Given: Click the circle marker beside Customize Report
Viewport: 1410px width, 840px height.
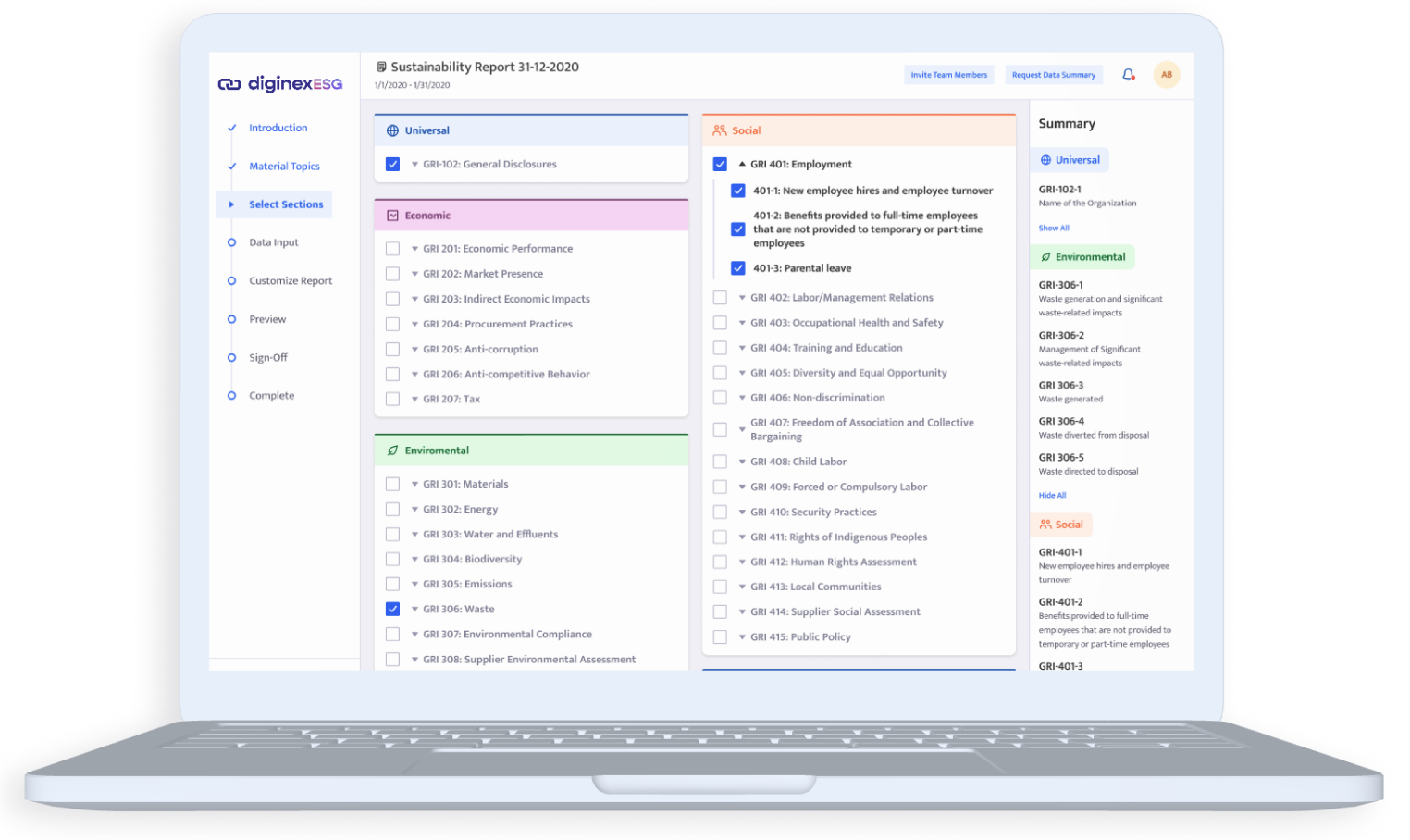Looking at the screenshot, I should coord(231,281).
